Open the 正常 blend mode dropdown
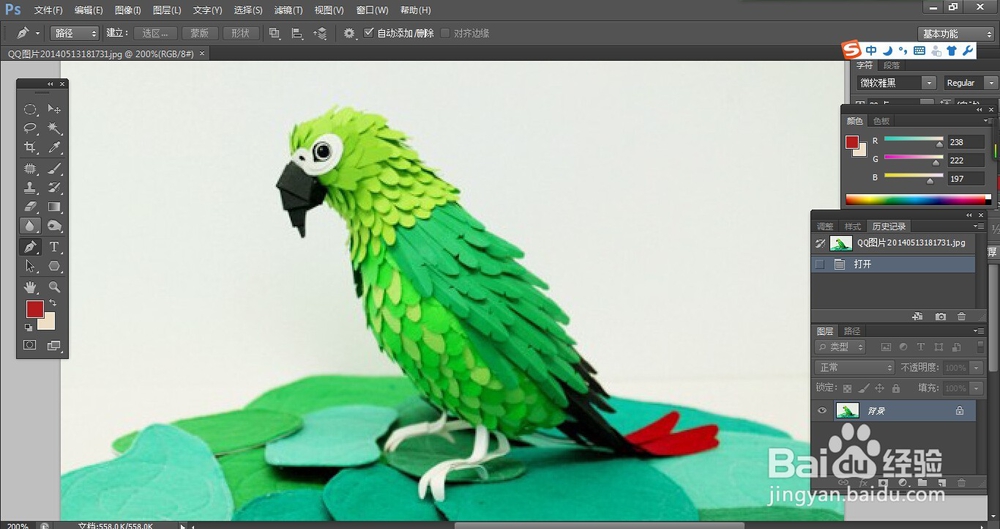The height and width of the screenshot is (529, 1000). 855,368
